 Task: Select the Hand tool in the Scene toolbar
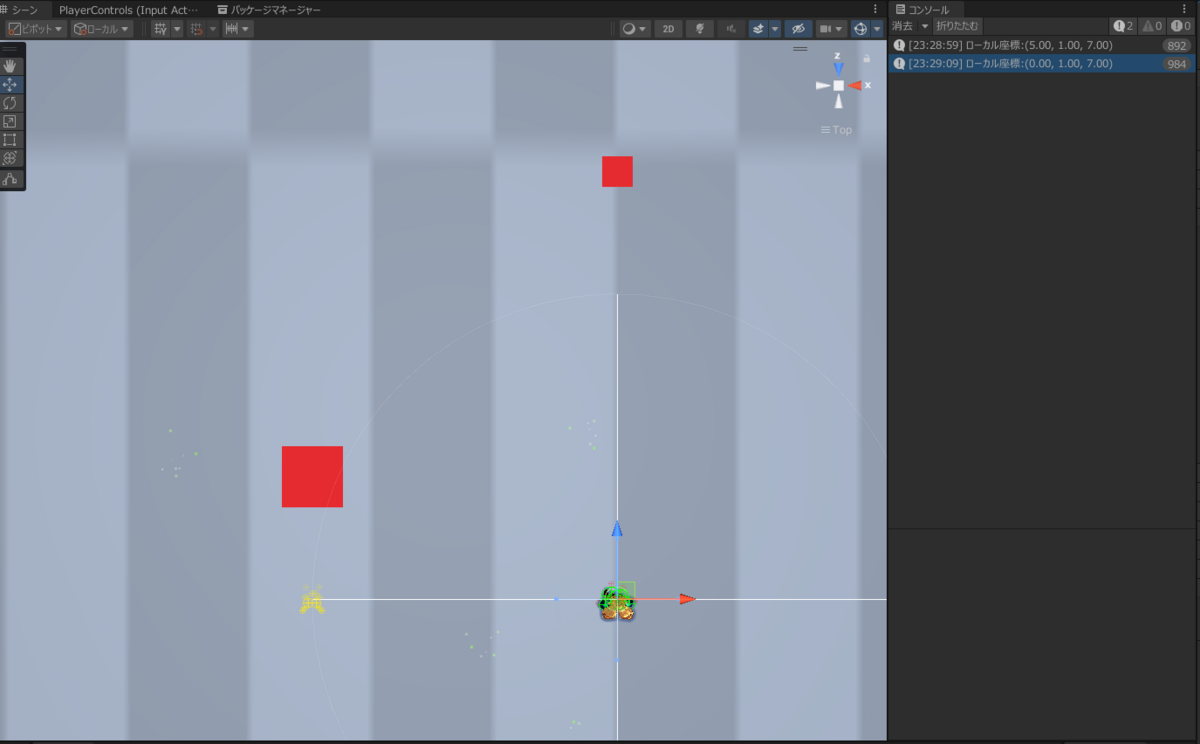pyautogui.click(x=10, y=66)
